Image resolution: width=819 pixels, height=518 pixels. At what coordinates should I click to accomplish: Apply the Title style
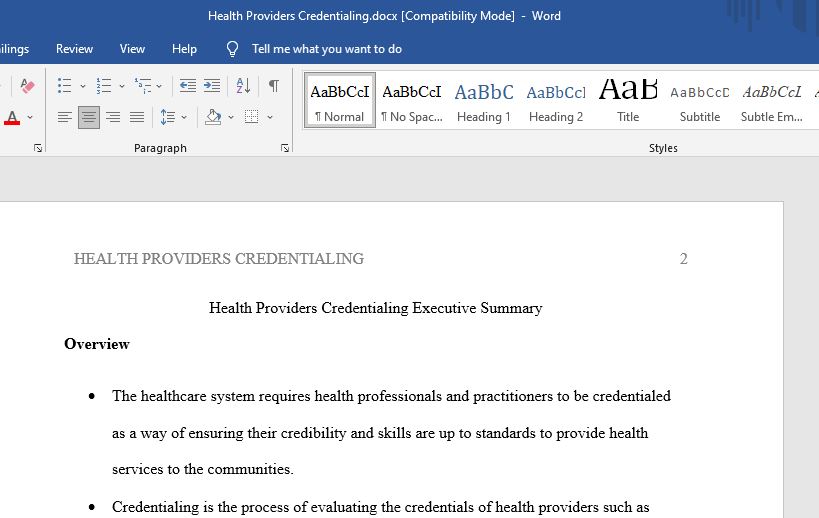(x=628, y=101)
